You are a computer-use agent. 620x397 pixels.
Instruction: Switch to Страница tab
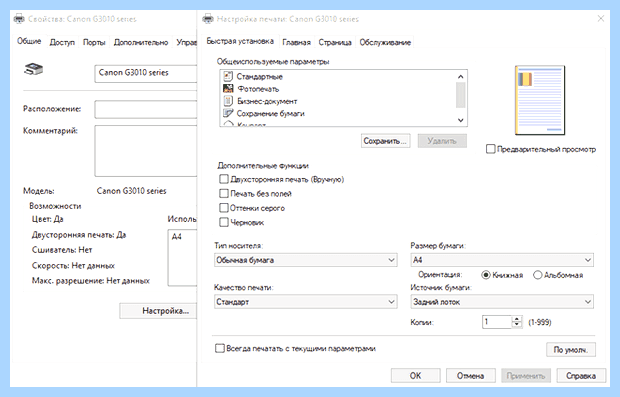[335, 42]
